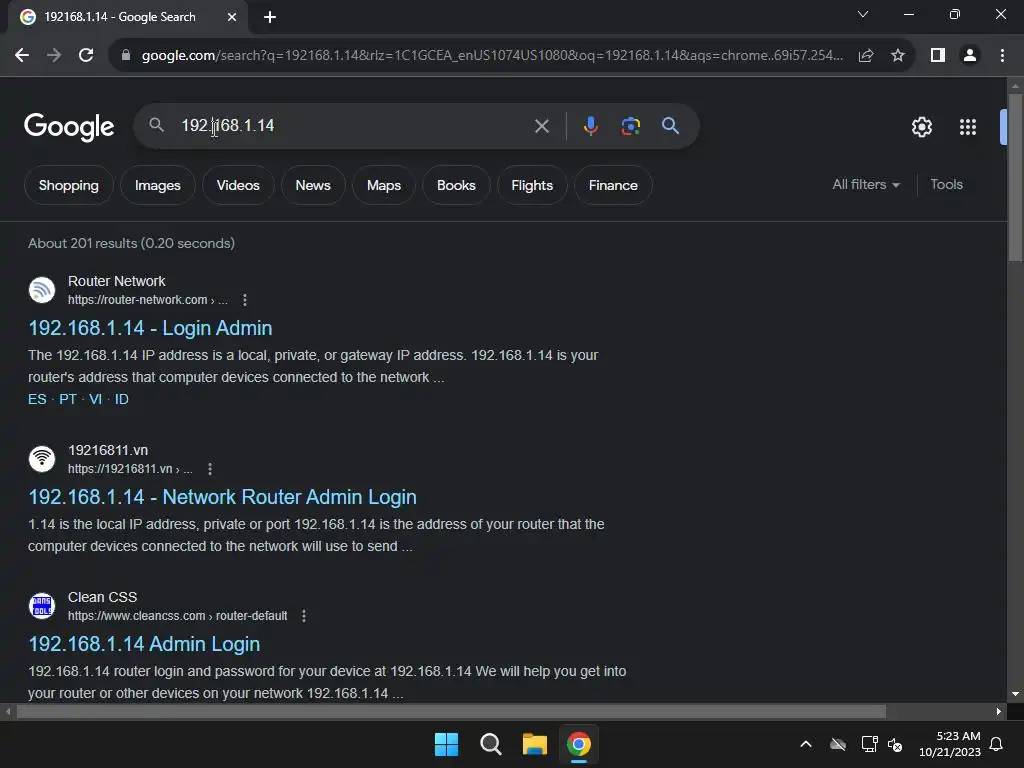Open more options for Clean CSS result
The width and height of the screenshot is (1024, 768).
[304, 616]
